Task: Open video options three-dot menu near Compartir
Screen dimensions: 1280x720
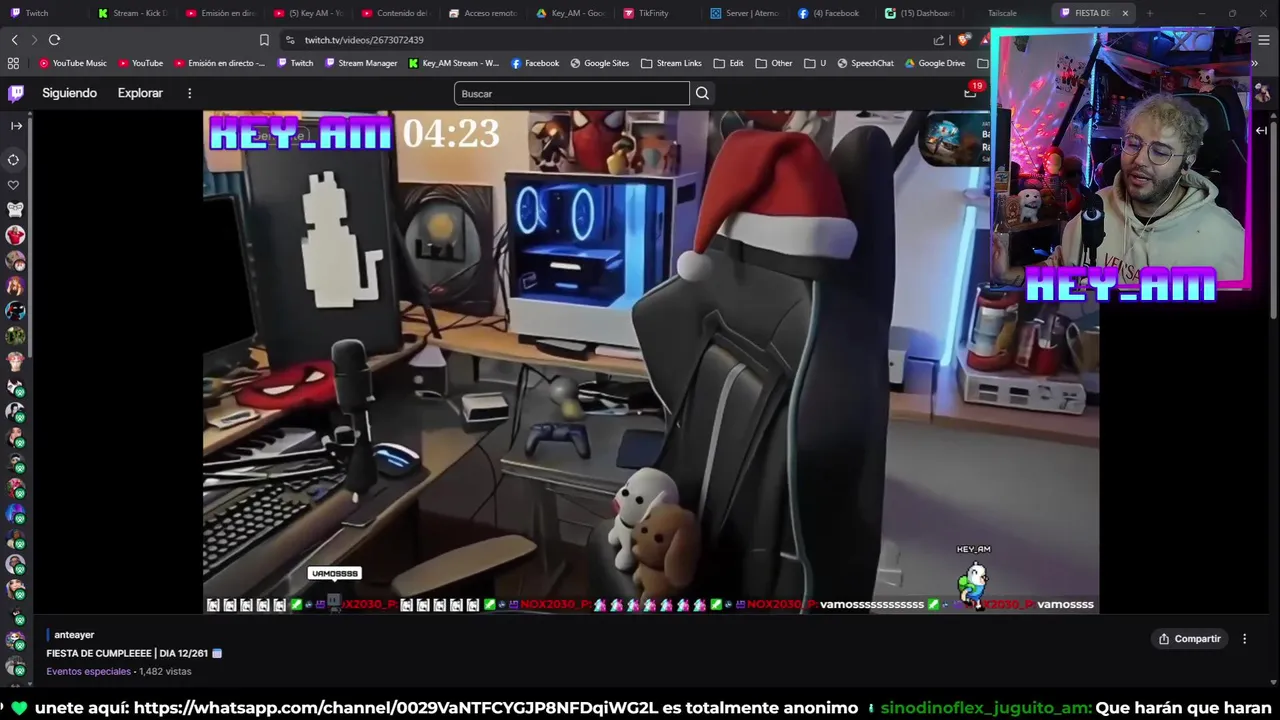Action: pyautogui.click(x=1244, y=639)
